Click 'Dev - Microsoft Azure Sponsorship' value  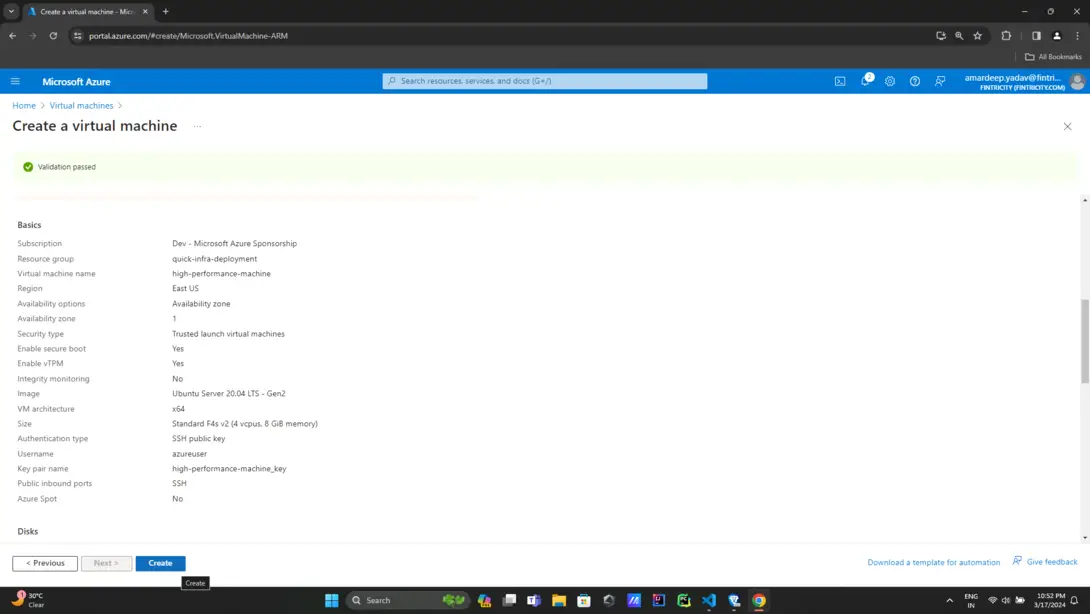click(x=234, y=243)
